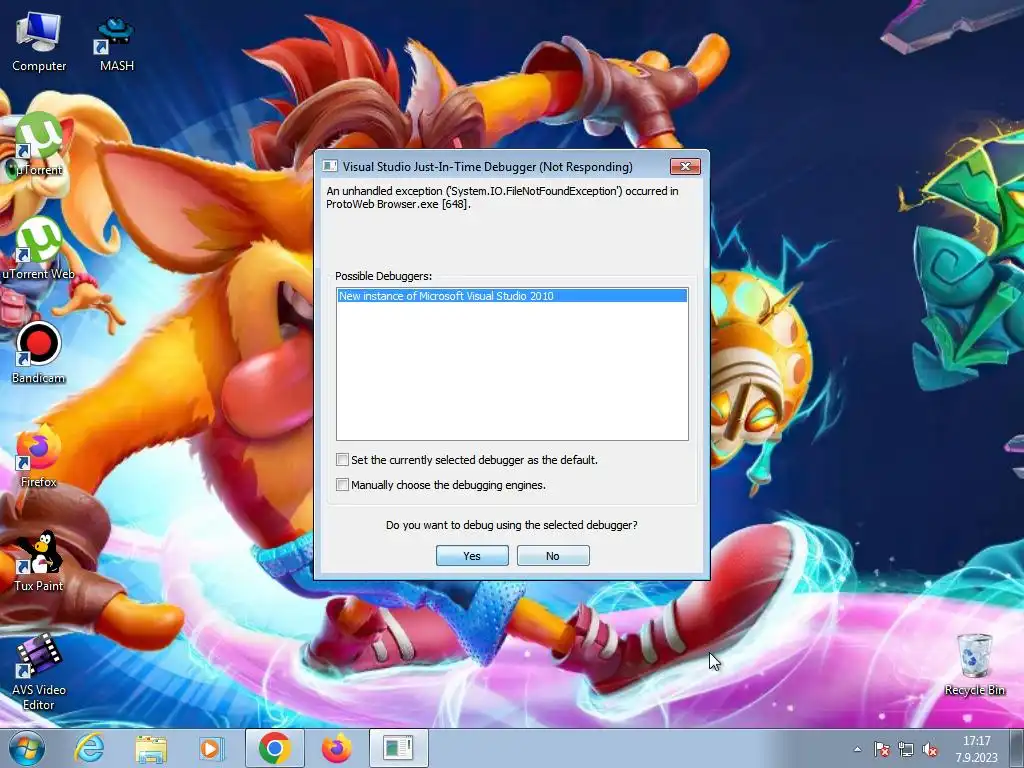This screenshot has height=768, width=1024.
Task: Select the uTorrent desktop shortcut
Action: (x=39, y=145)
